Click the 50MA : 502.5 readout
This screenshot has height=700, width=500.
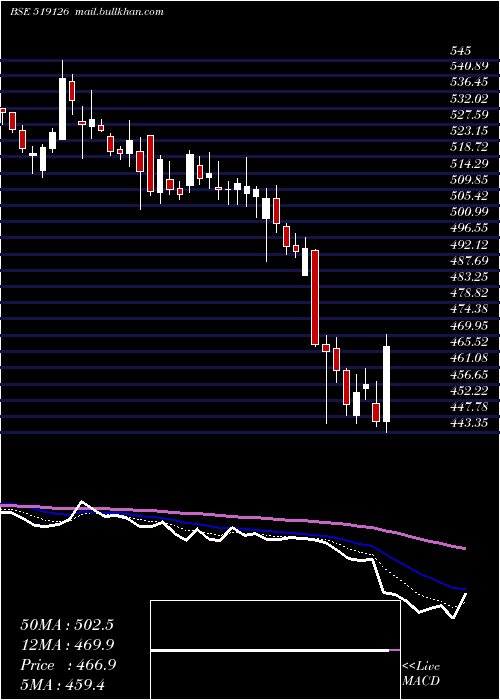coord(67,625)
